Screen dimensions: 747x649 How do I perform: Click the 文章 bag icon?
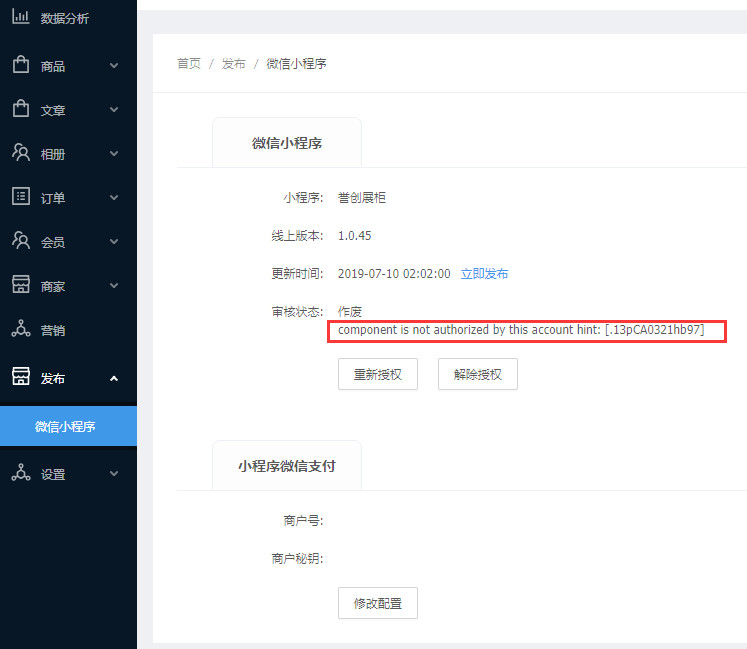point(20,108)
